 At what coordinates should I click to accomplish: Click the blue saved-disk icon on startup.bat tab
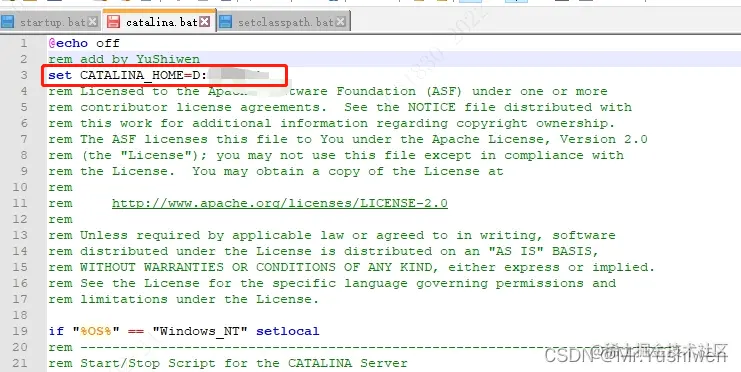[x=8, y=22]
